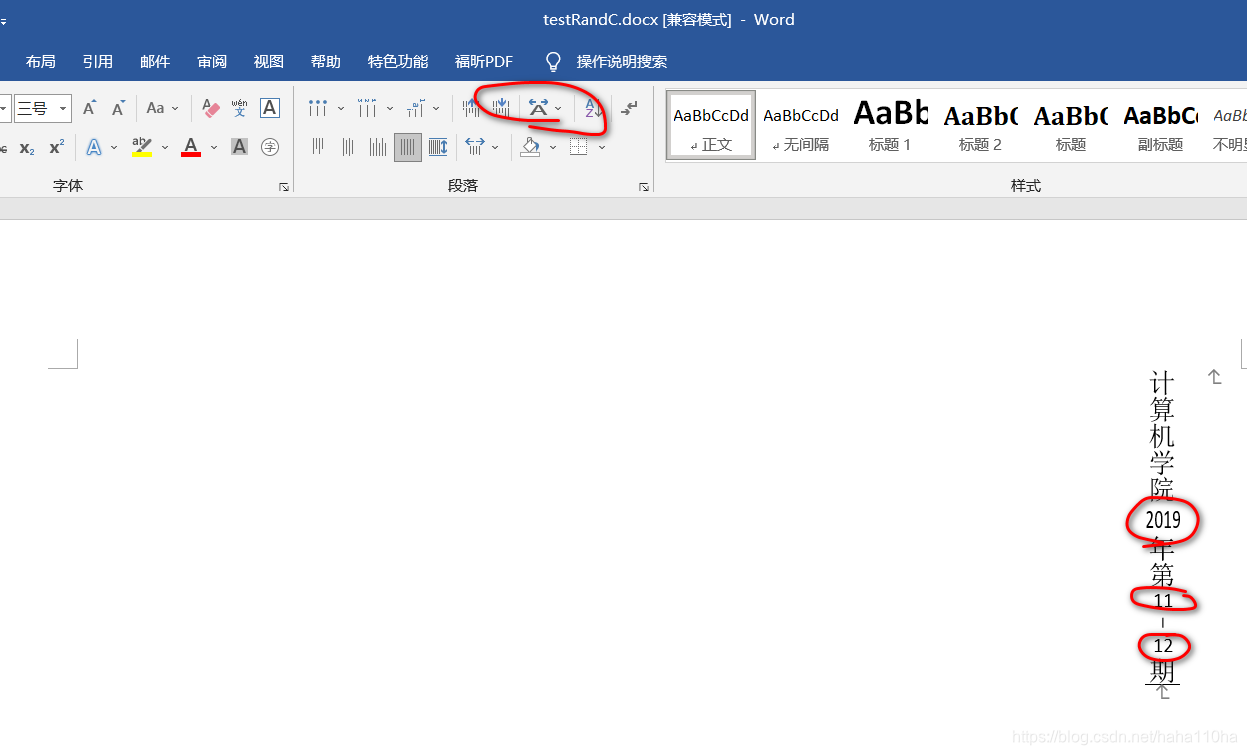Screen dimensions: 1247x755
Task: Apply the 无间隔 style
Action: click(801, 125)
